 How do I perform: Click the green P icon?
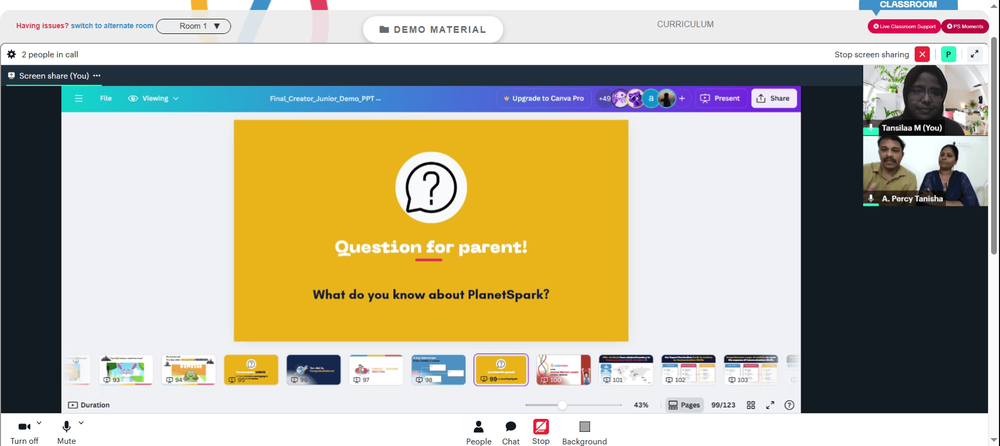pos(948,54)
